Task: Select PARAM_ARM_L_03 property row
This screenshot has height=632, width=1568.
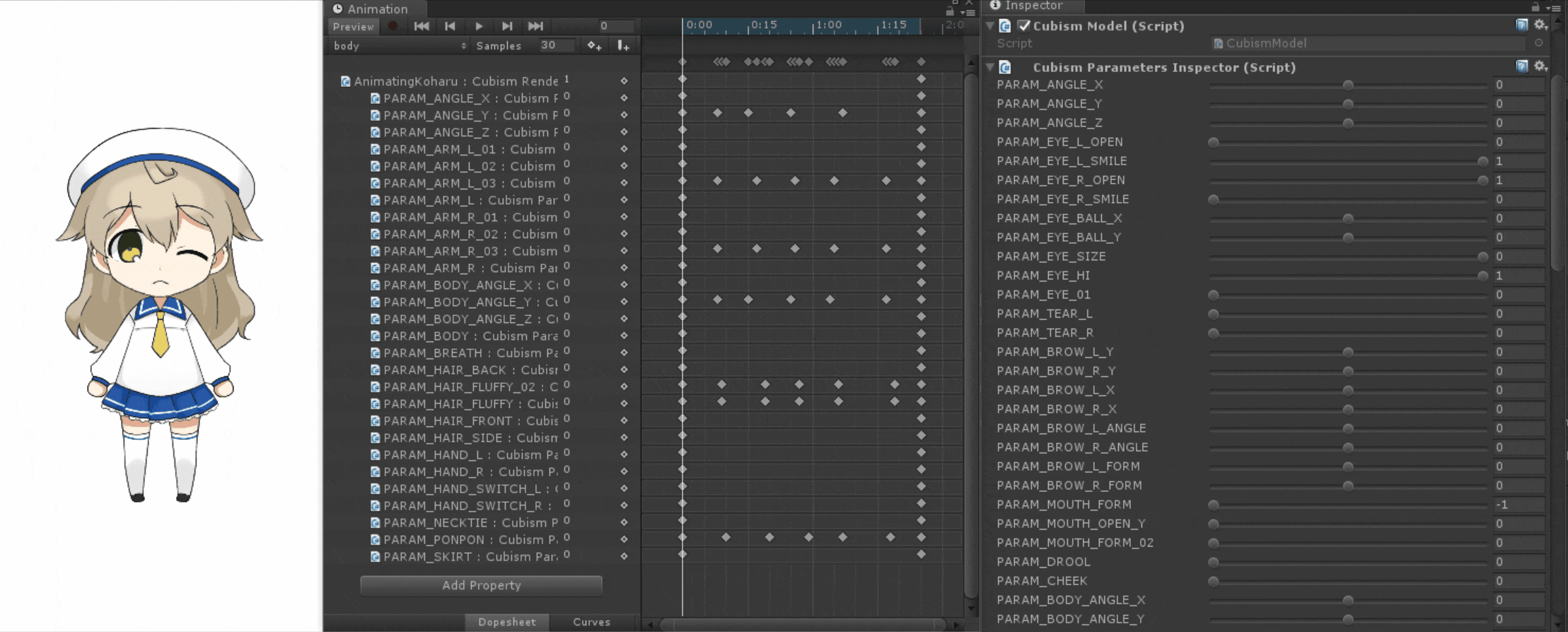Action: tap(482, 182)
